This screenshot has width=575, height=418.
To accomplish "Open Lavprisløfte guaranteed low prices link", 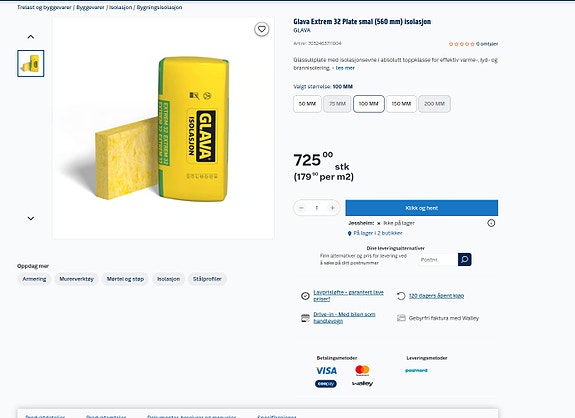I will coord(348,296).
